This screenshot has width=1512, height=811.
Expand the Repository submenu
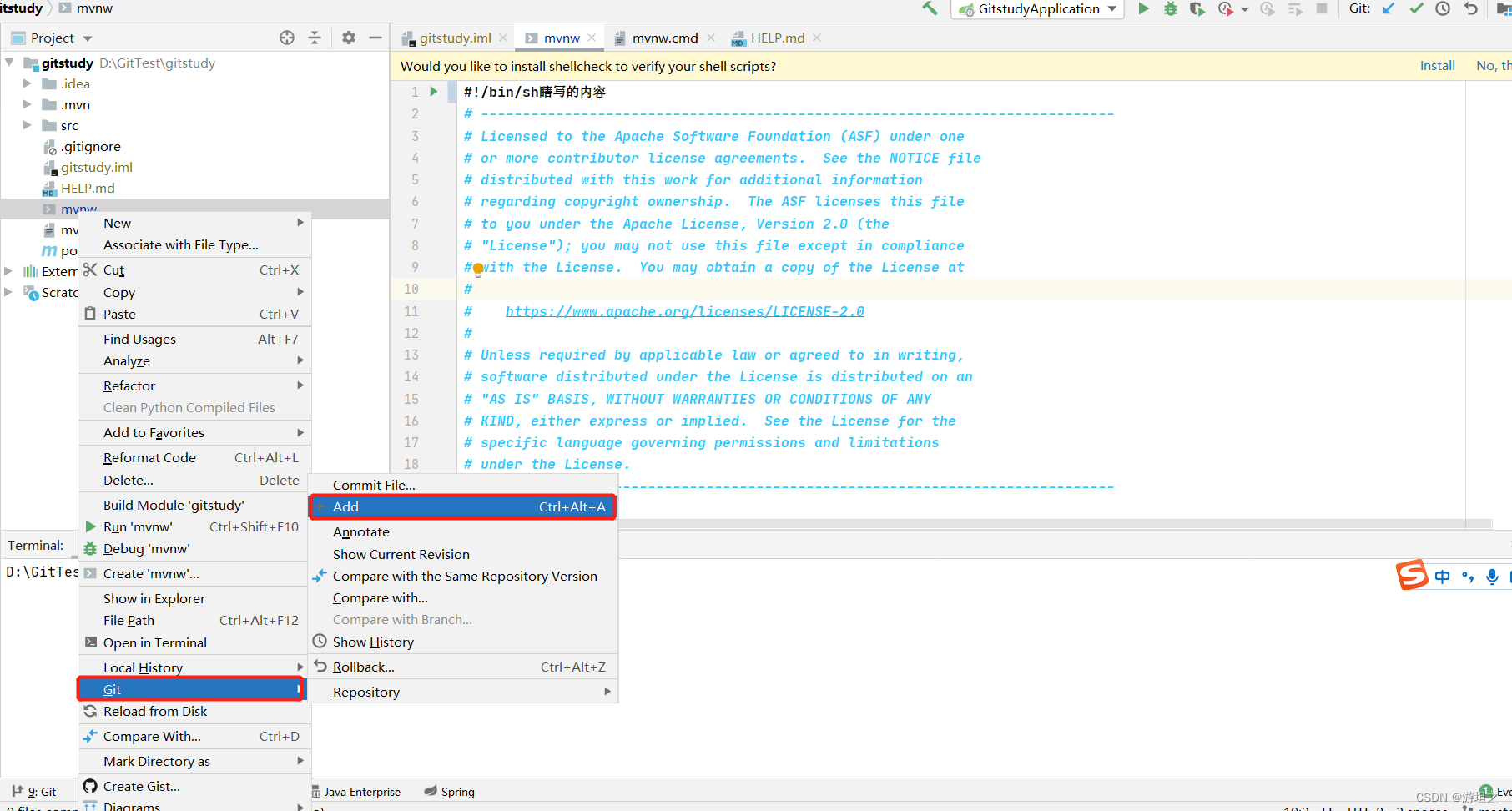point(463,693)
